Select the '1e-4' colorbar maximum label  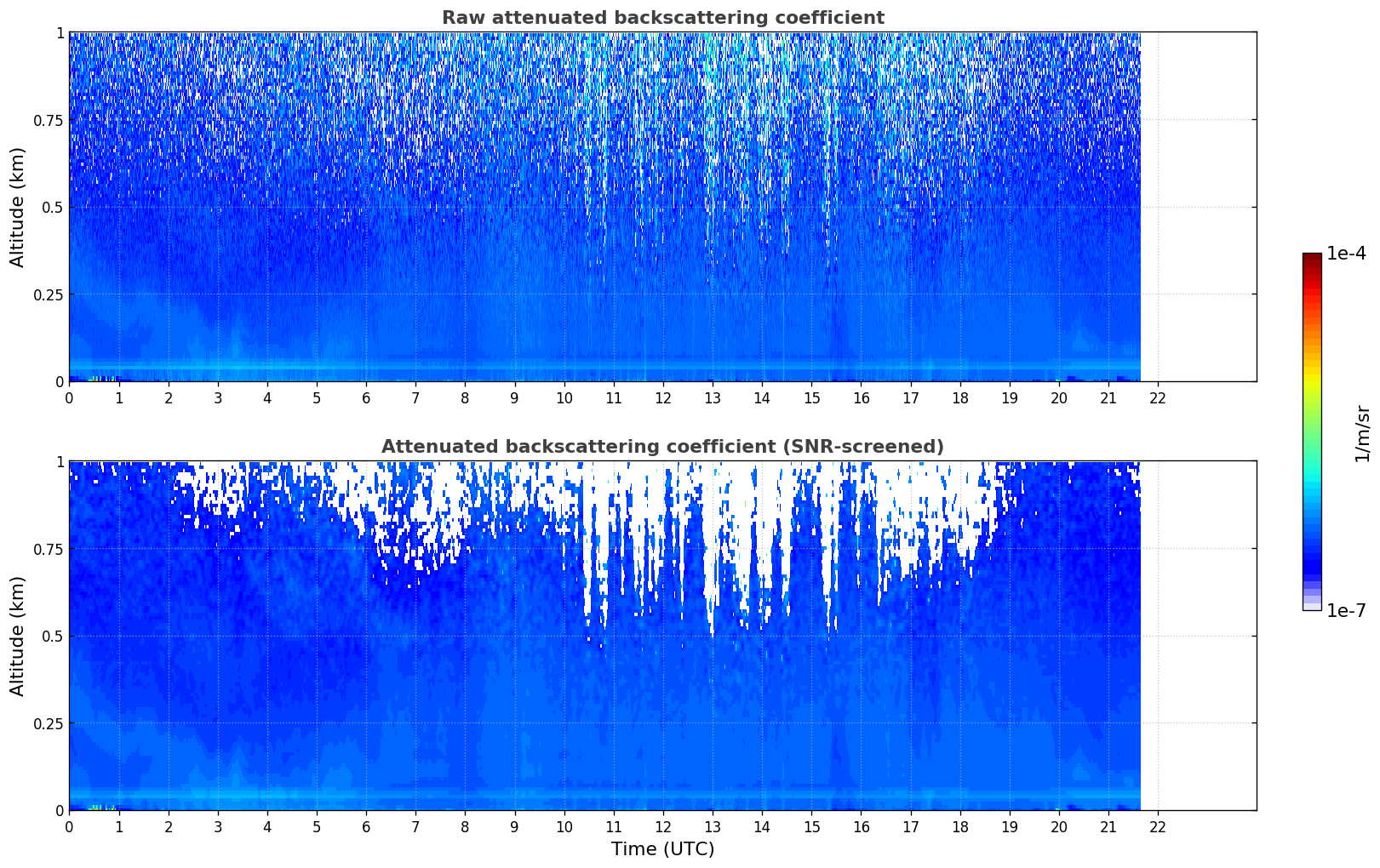click(1346, 254)
